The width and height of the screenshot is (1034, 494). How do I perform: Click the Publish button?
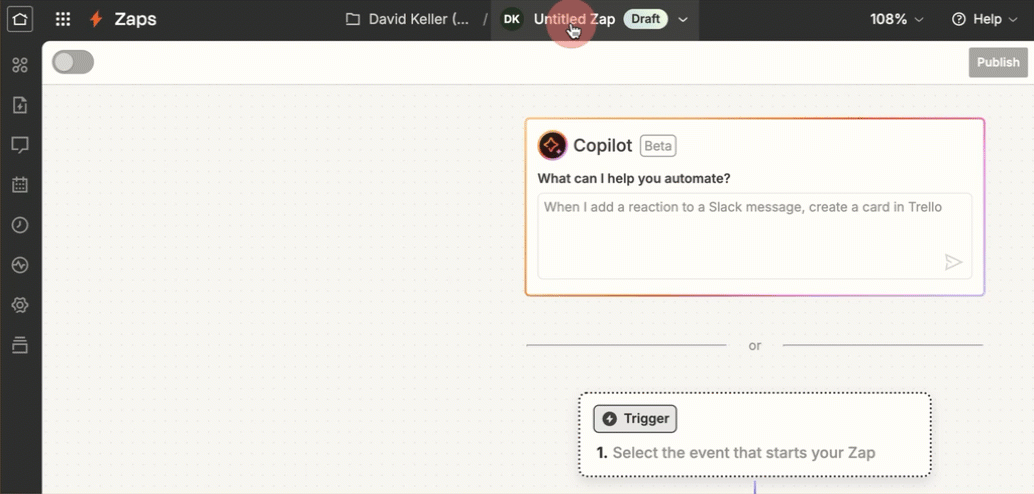tap(997, 62)
